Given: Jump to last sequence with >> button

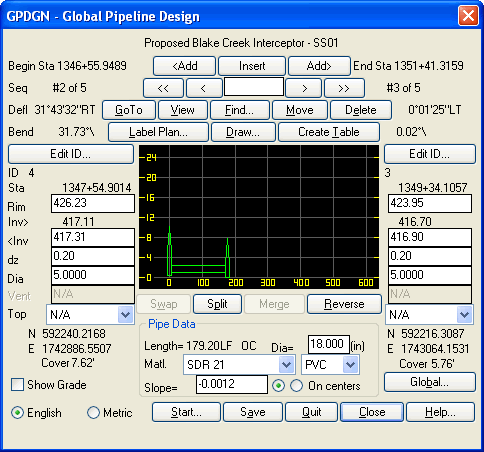Looking at the screenshot, I should point(344,88).
